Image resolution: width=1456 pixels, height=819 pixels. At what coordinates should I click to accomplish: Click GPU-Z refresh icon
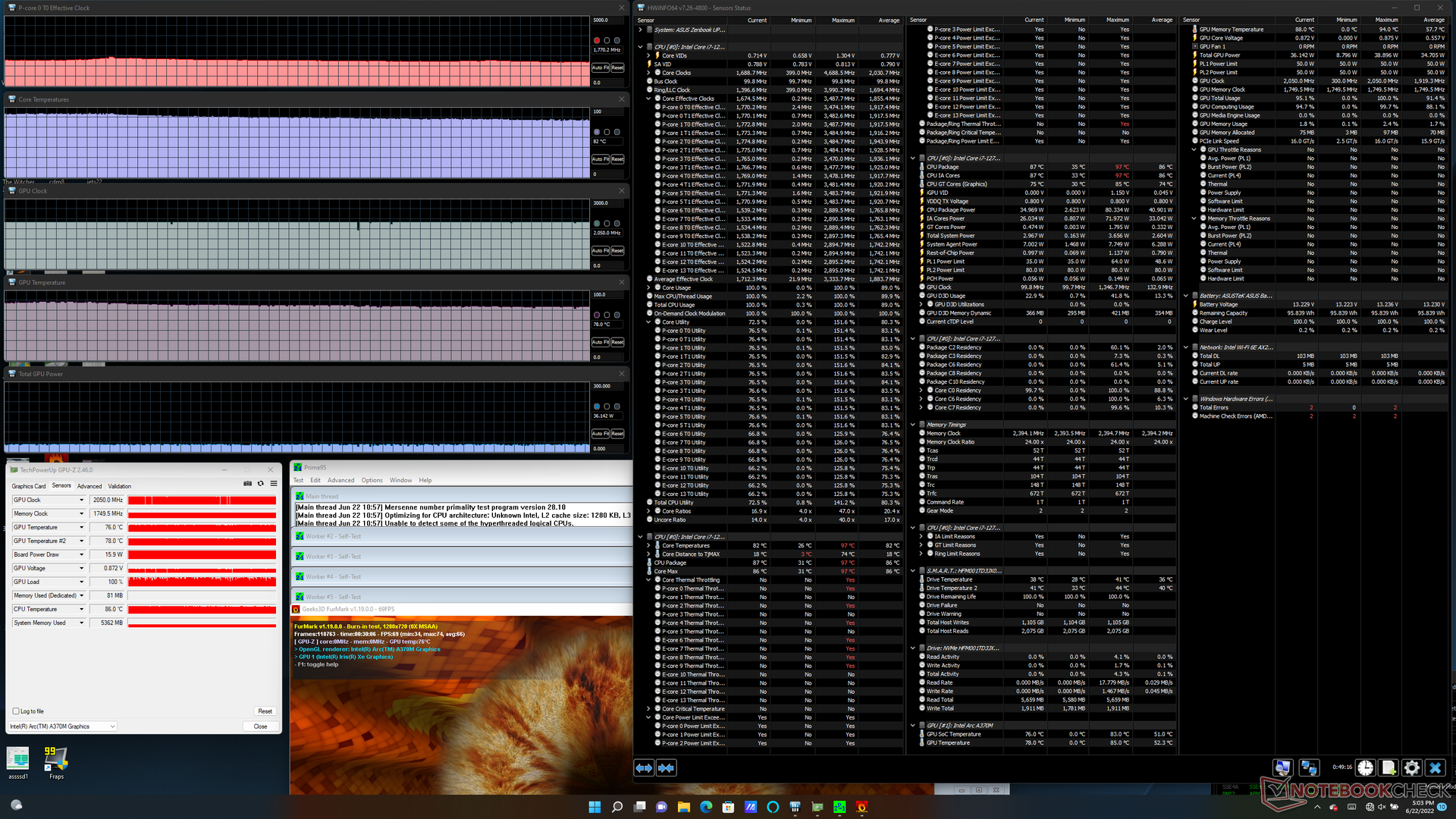[x=260, y=483]
